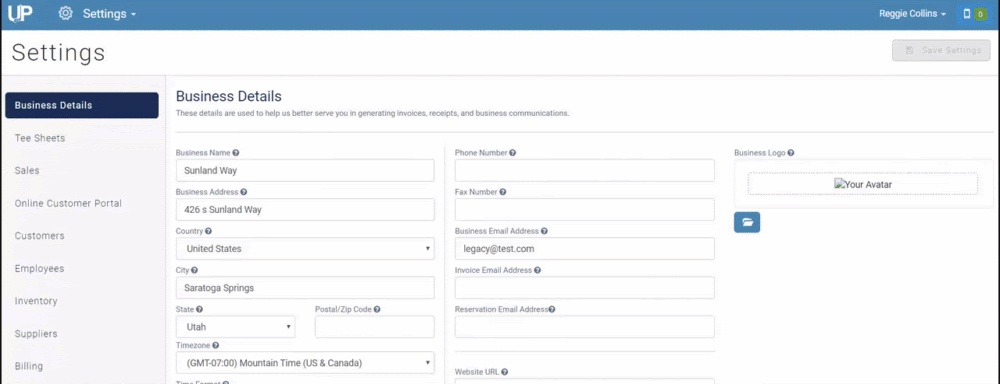Open Online Customer Portal section
The height and width of the screenshot is (384, 1000).
coord(68,203)
